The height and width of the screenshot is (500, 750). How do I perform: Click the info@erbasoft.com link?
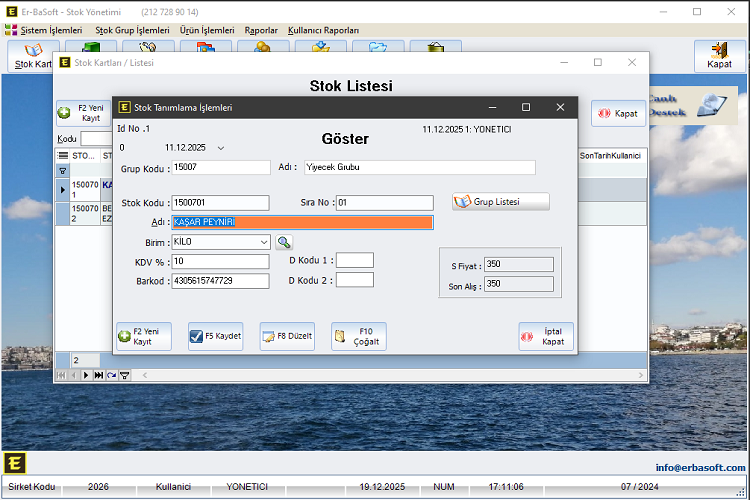click(x=700, y=467)
